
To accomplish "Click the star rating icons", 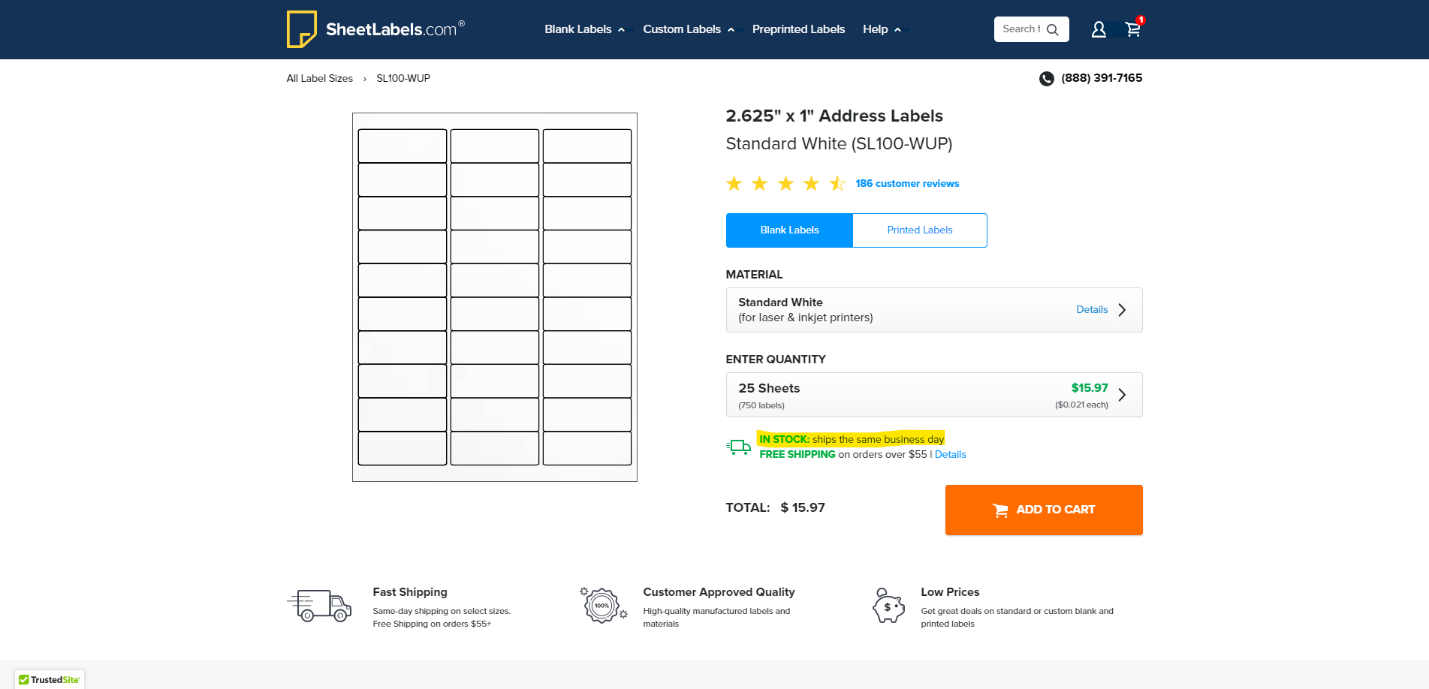I will pos(786,183).
